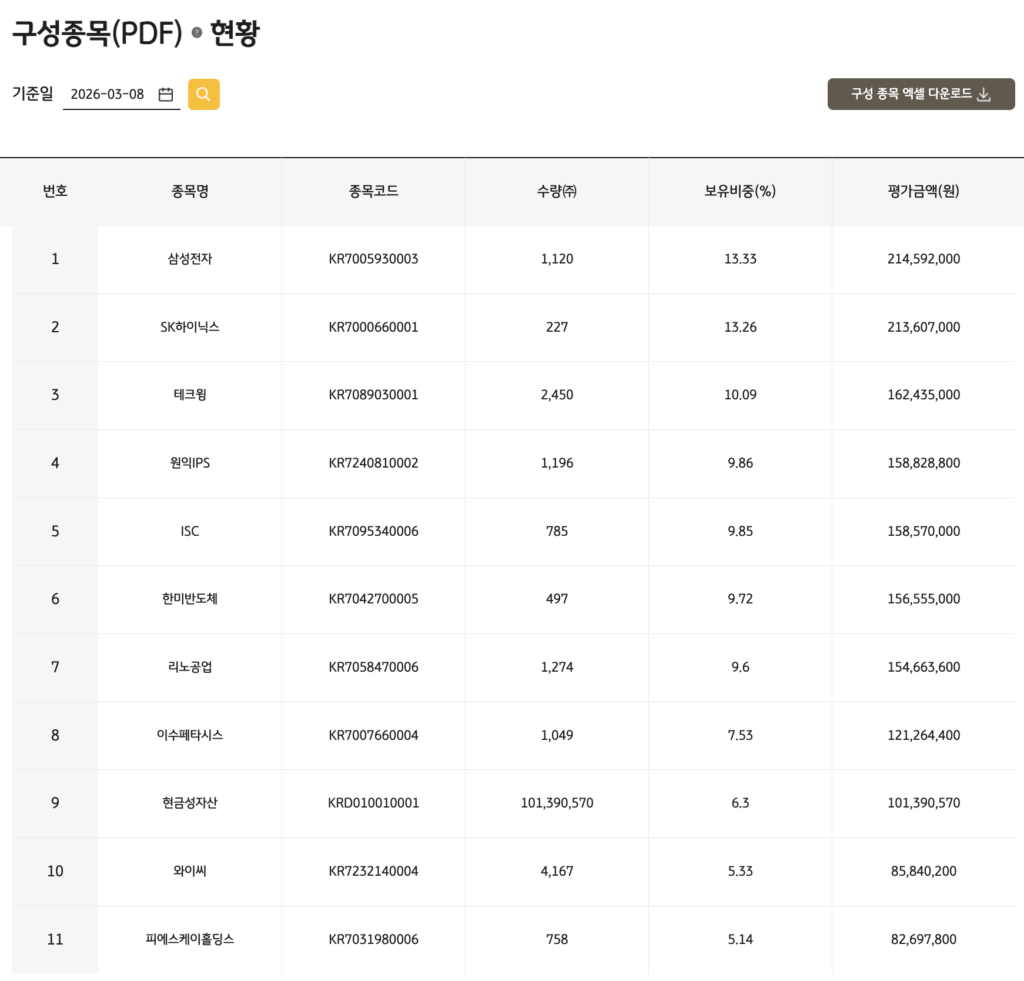Select the SK하이닉스 row name
This screenshot has width=1024, height=981.
[x=190, y=327]
